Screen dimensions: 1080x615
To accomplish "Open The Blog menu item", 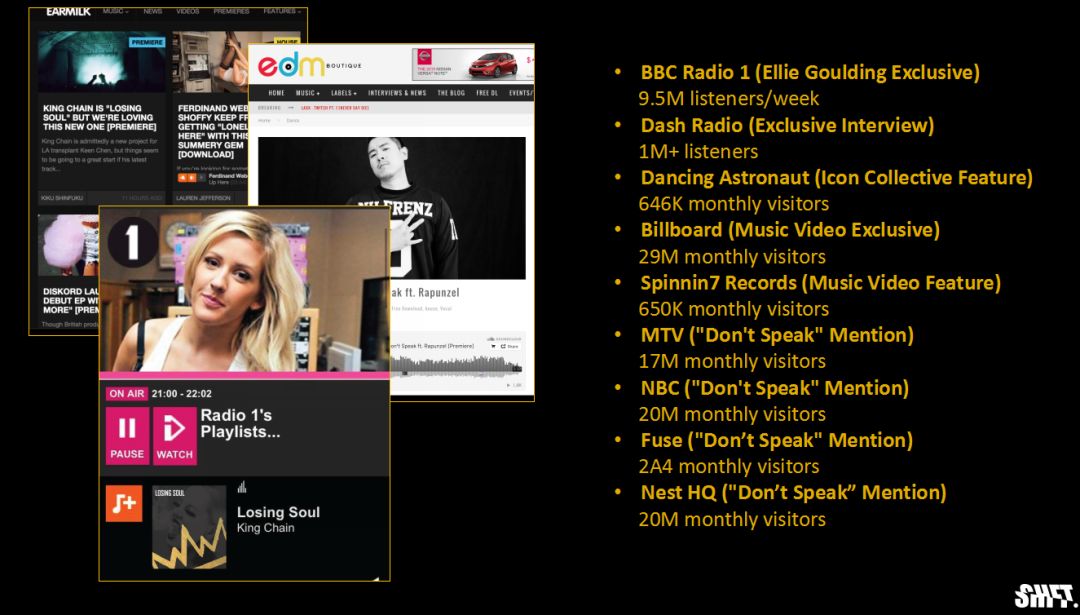I will coord(451,93).
